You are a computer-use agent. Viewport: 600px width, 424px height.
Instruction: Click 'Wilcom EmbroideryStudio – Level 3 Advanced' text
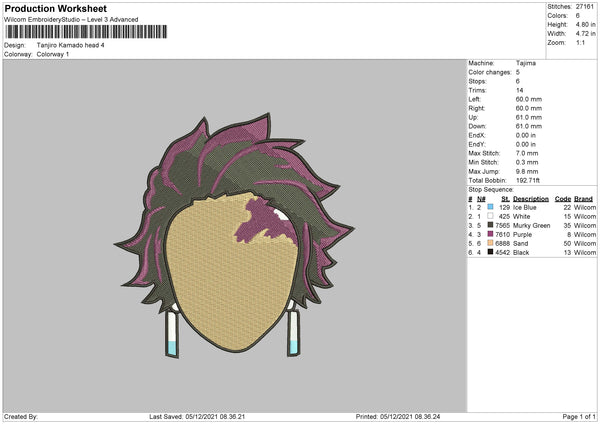tap(71, 20)
